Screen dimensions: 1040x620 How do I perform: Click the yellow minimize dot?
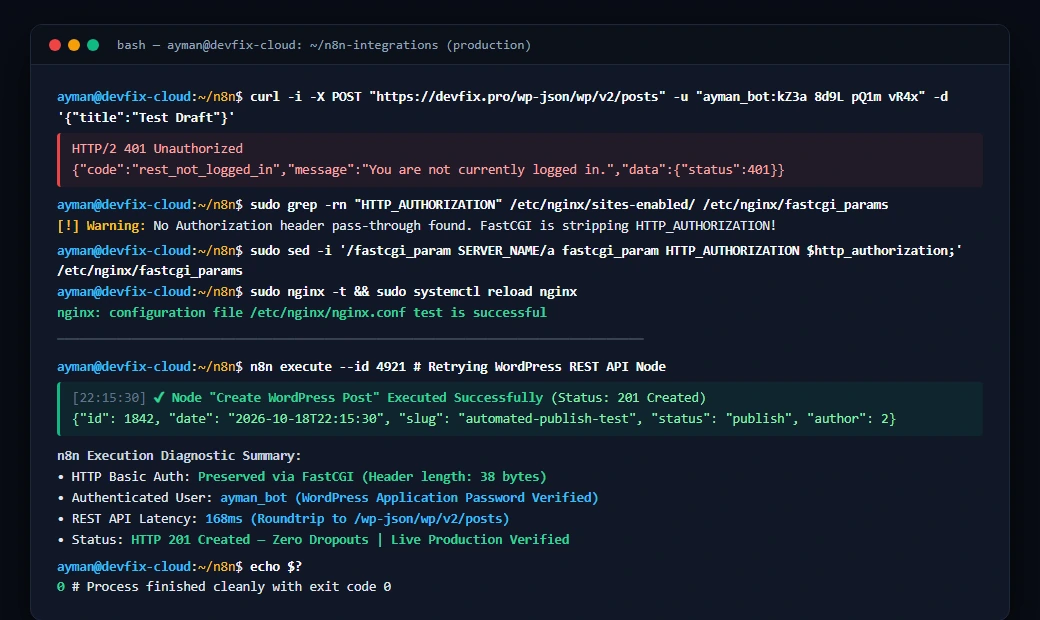click(x=74, y=45)
